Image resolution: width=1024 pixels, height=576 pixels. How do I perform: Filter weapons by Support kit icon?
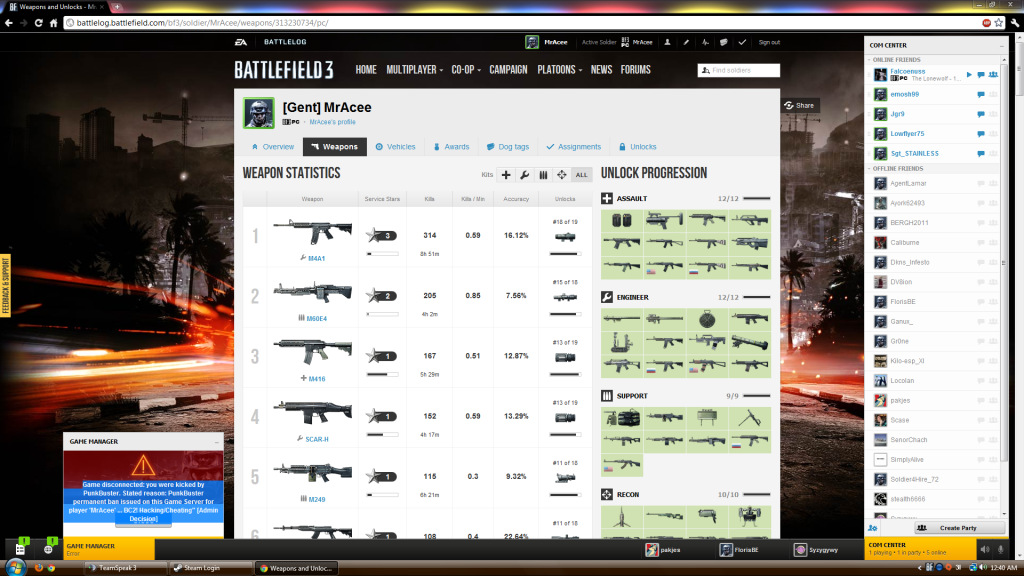543,175
